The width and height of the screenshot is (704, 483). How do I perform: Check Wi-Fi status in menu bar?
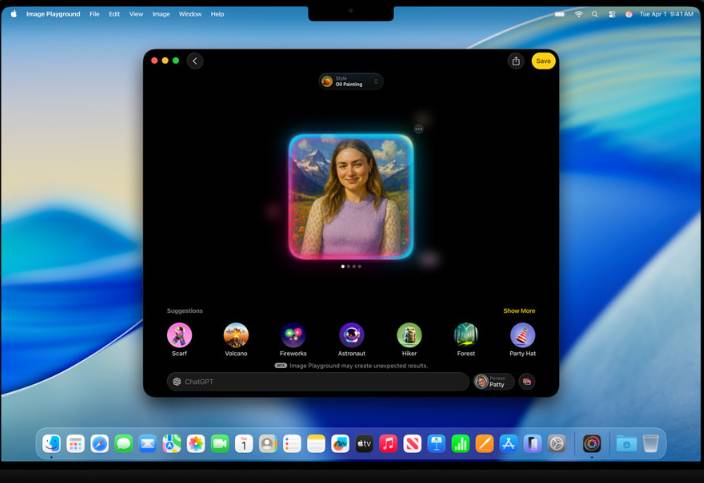coord(579,14)
